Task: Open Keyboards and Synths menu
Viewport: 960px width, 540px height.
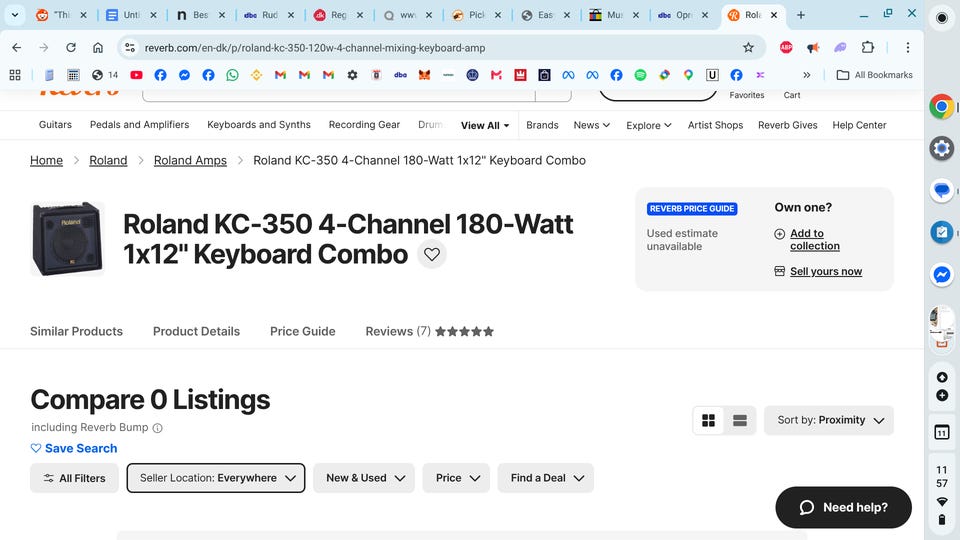Action: click(x=259, y=125)
